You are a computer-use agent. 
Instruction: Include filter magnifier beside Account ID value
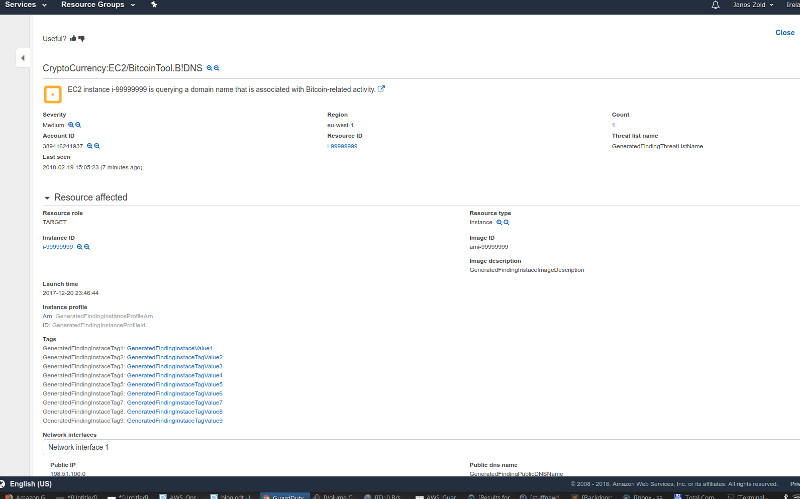click(90, 146)
